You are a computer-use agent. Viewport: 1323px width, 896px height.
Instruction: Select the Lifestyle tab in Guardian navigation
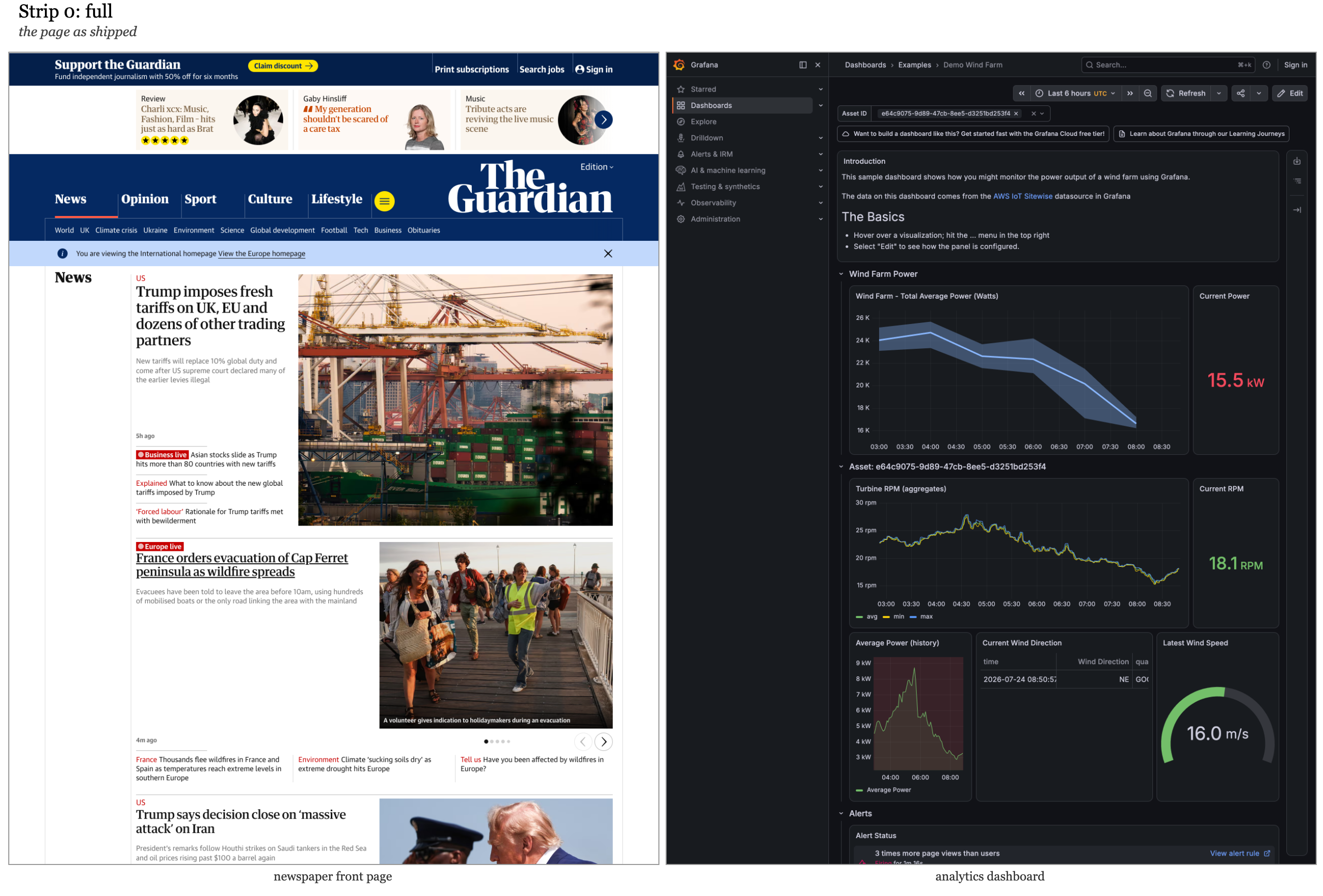(336, 199)
